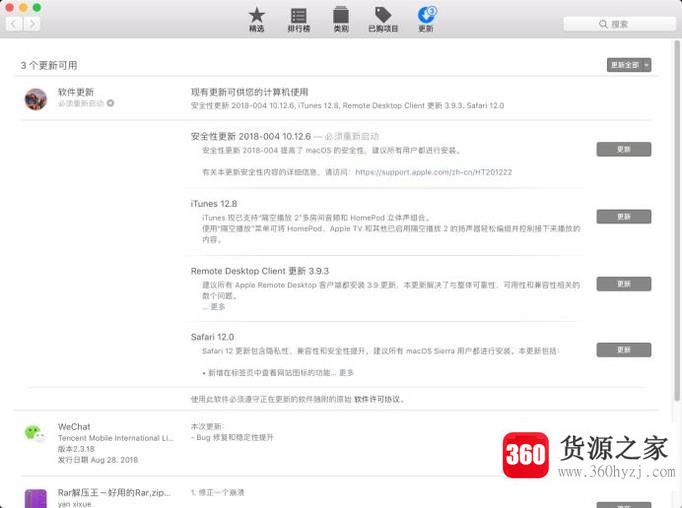Open the 类别 (Categories) tab
The width and height of the screenshot is (682, 508).
tap(341, 20)
